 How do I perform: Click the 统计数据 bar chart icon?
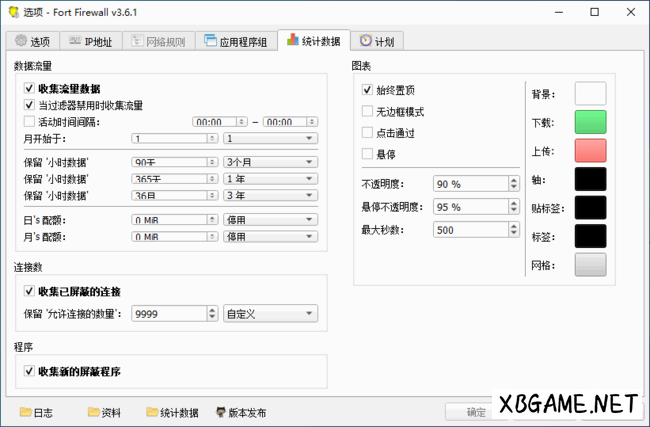[x=291, y=42]
